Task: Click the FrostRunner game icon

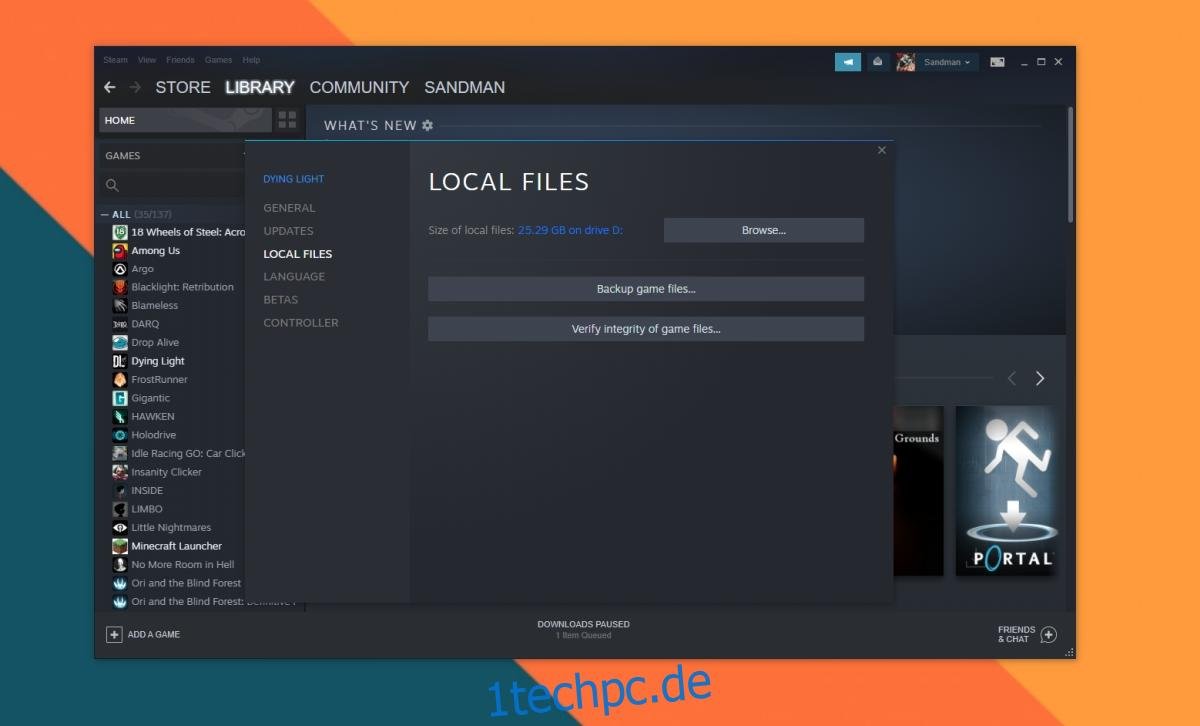Action: (x=120, y=380)
